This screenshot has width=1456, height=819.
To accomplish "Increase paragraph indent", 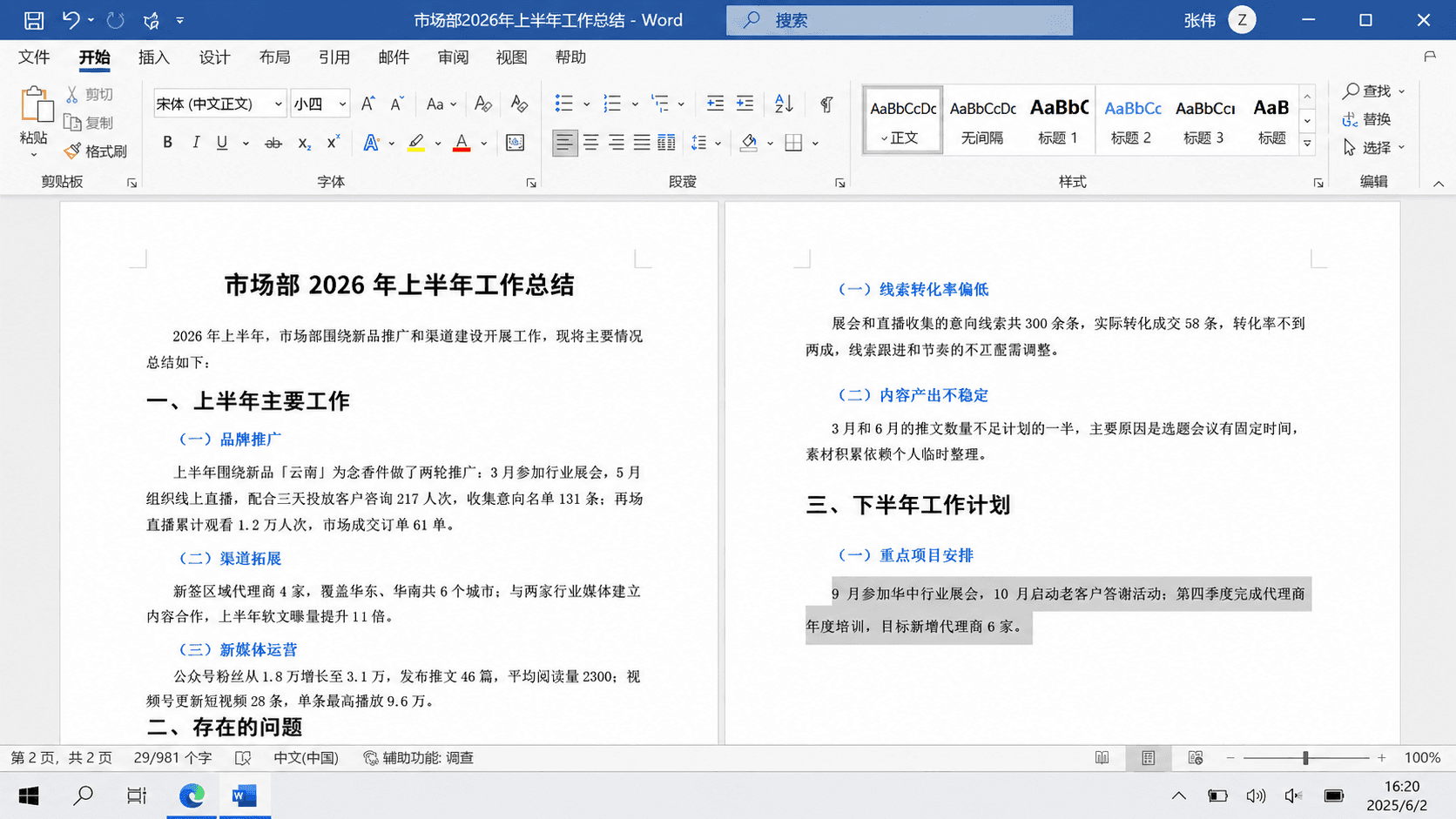I will point(745,104).
